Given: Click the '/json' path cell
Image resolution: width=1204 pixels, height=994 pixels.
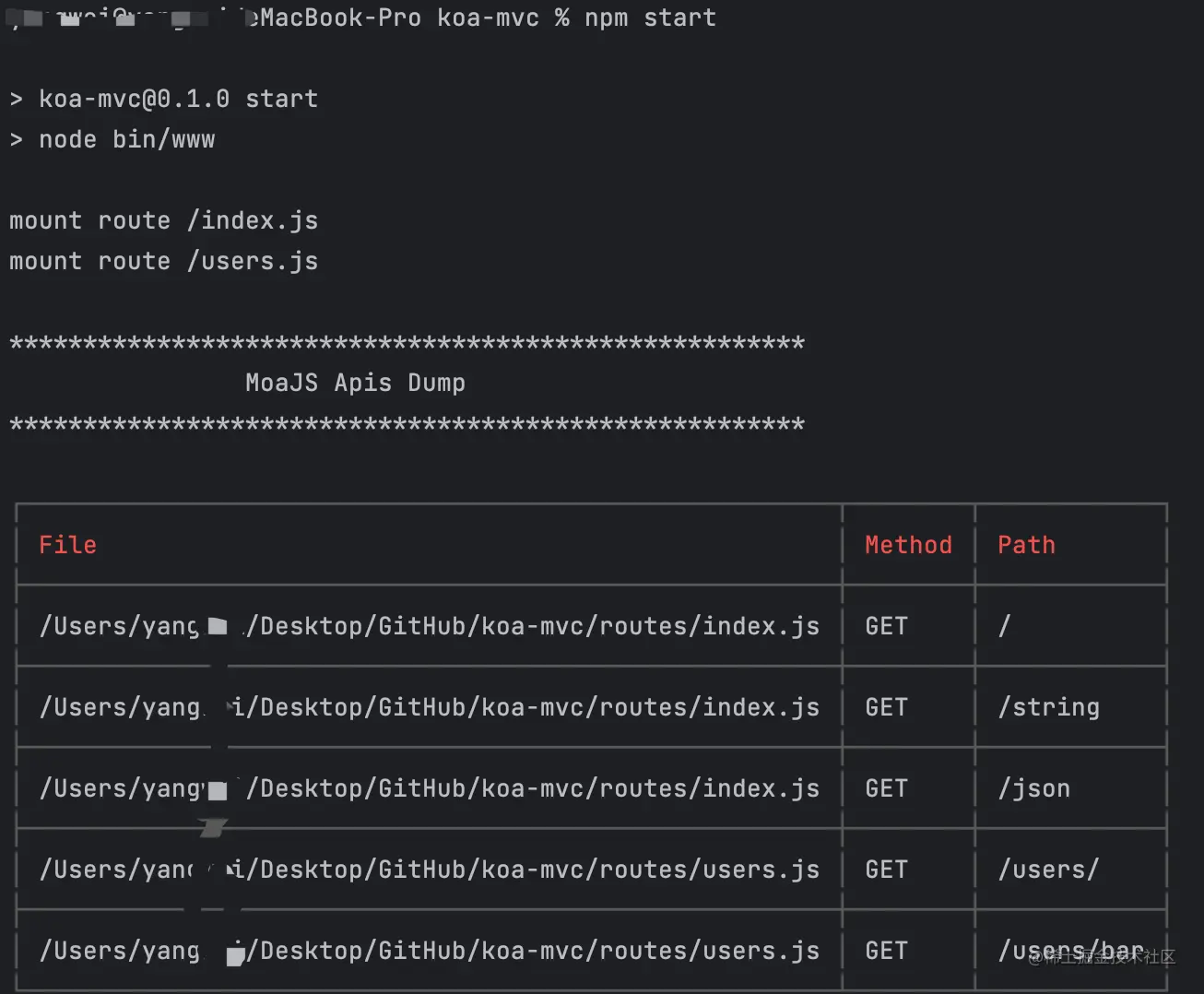Looking at the screenshot, I should coord(1033,788).
